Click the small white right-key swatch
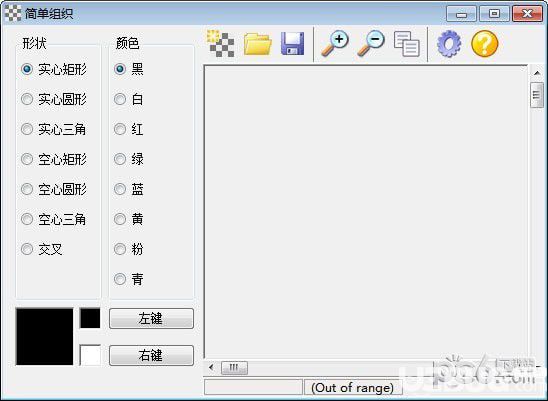Image resolution: width=548 pixels, height=401 pixels. [x=90, y=355]
